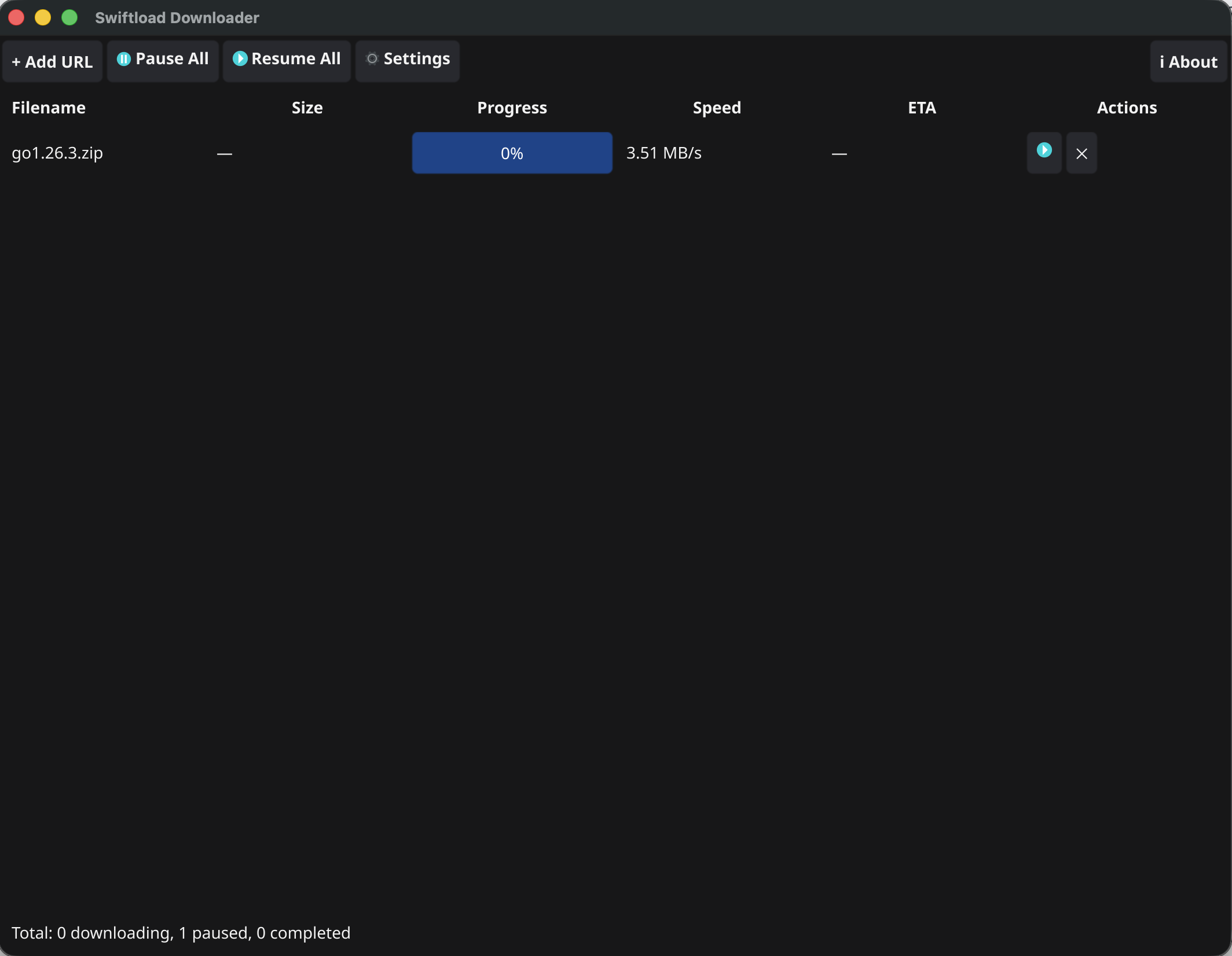Remove the go1.26.3.zip download
Image resolution: width=1232 pixels, height=956 pixels.
pos(1081,153)
